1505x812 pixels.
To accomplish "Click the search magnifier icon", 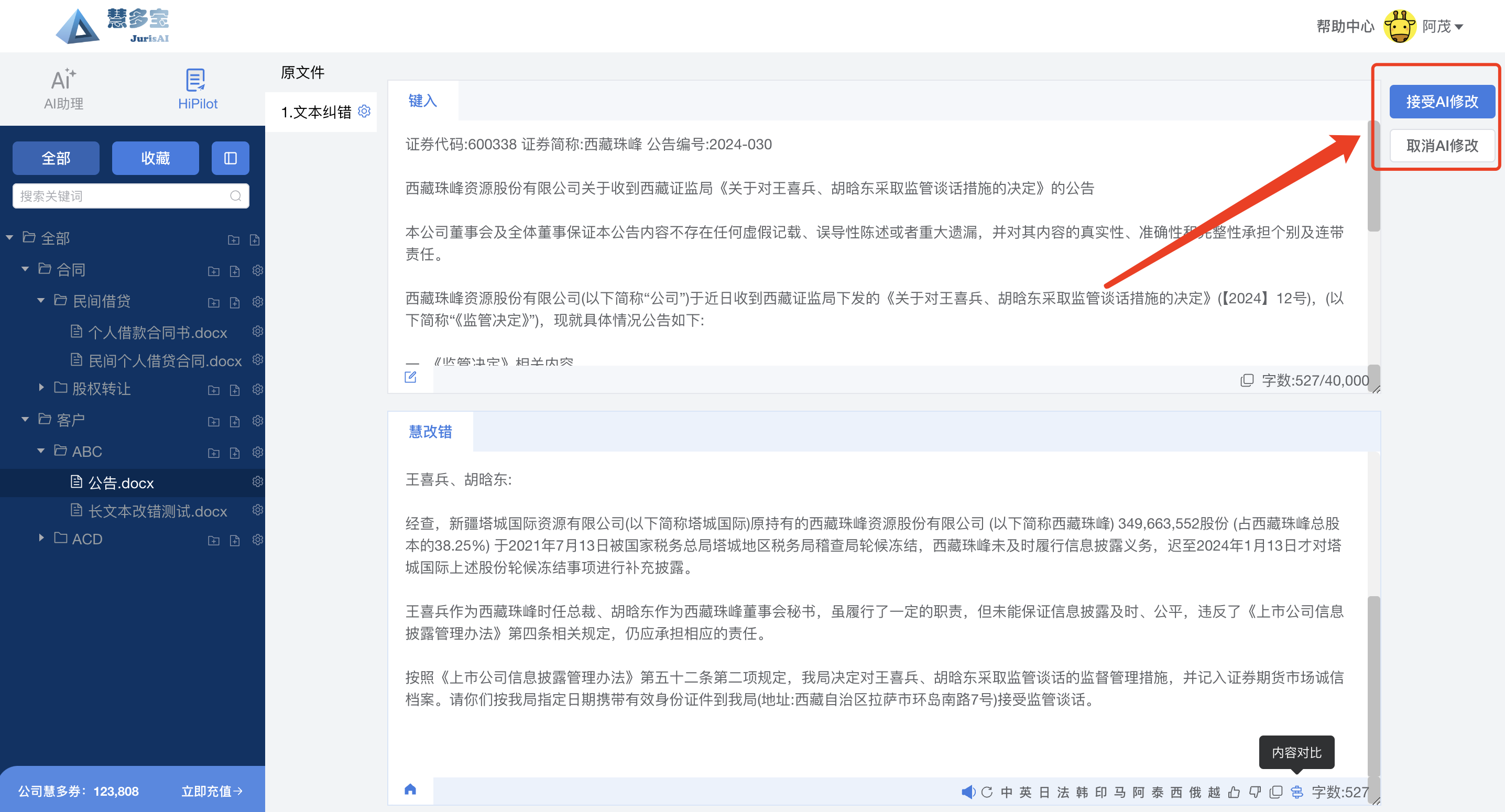I will point(235,196).
